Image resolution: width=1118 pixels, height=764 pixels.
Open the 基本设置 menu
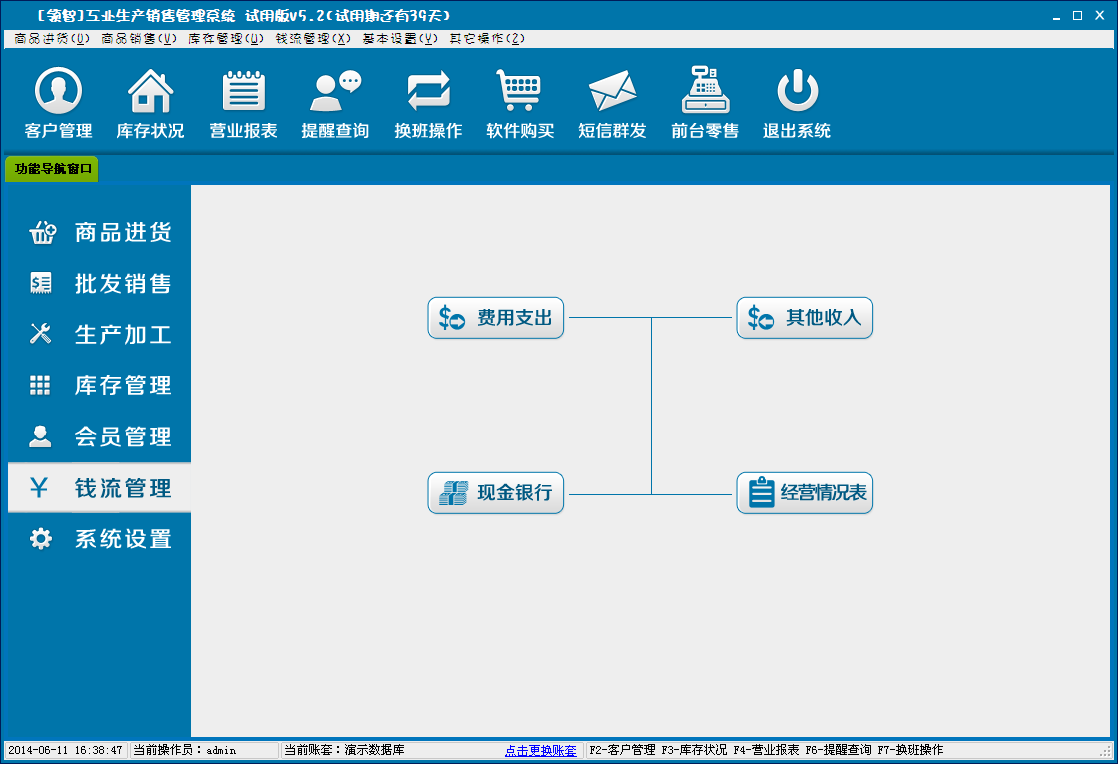tap(400, 39)
